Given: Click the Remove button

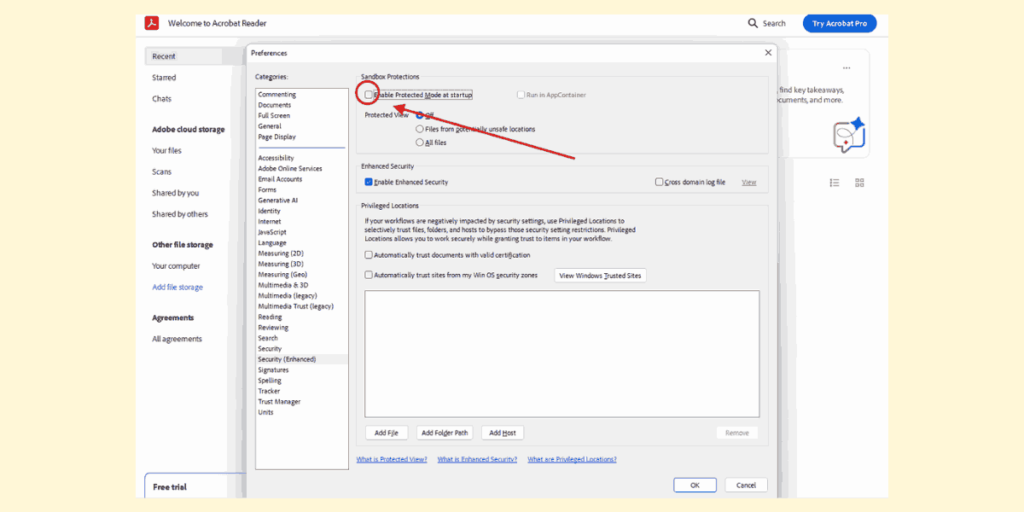Looking at the screenshot, I should click(x=737, y=432).
